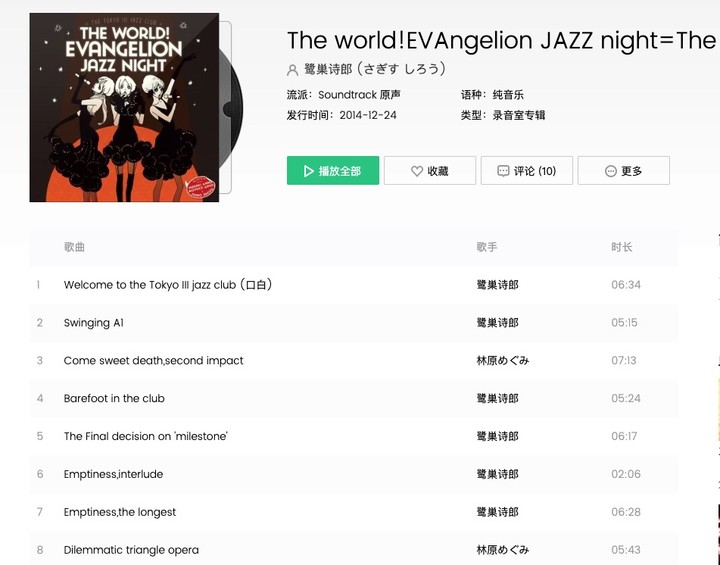Screen dimensions: 720x565
Task: Click 林原めぐみ artist on track 3
Action: point(503,361)
